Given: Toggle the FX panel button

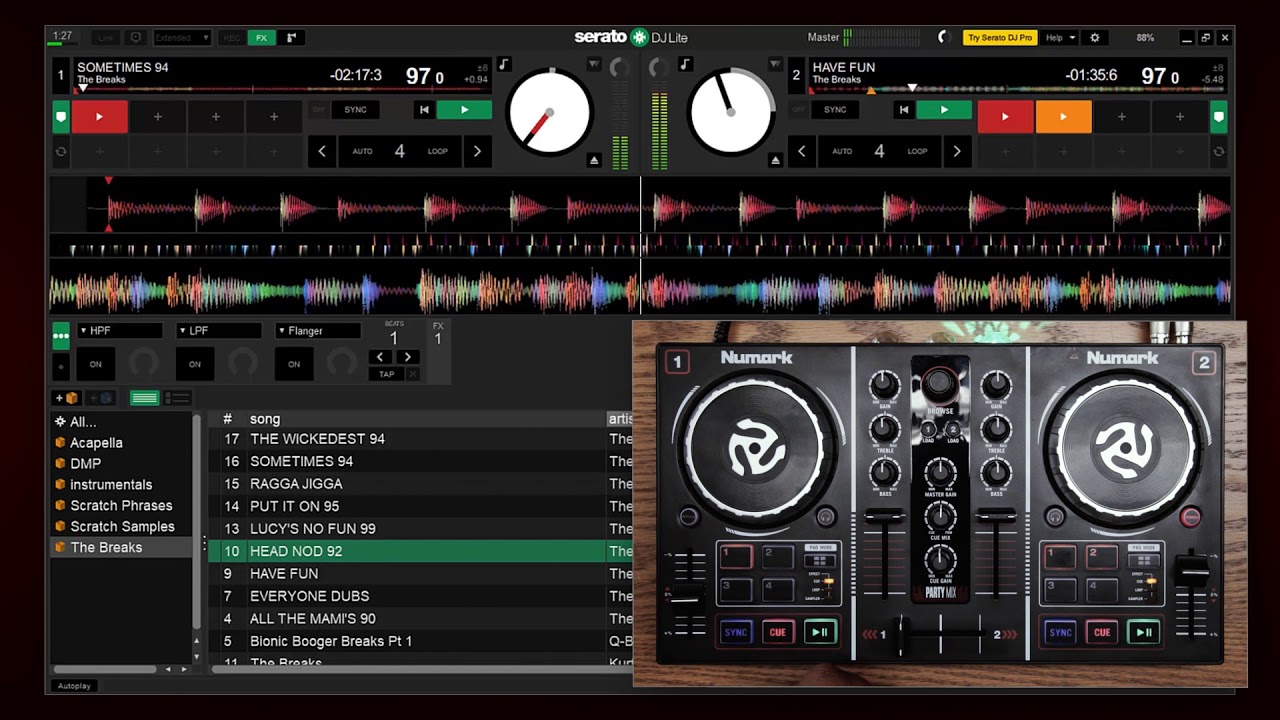Looking at the screenshot, I should (x=261, y=38).
